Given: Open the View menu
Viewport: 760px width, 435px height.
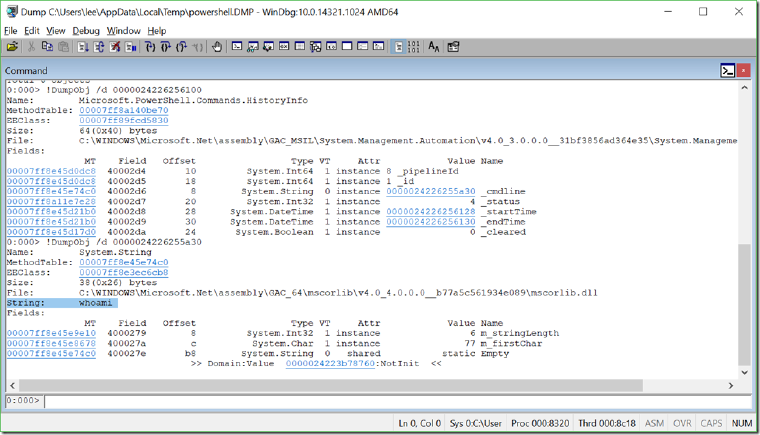Looking at the screenshot, I should pos(56,31).
